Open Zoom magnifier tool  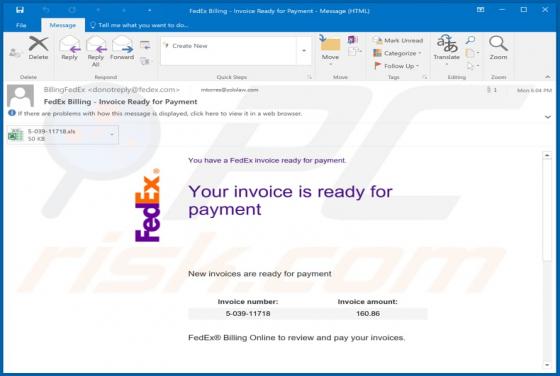click(498, 48)
